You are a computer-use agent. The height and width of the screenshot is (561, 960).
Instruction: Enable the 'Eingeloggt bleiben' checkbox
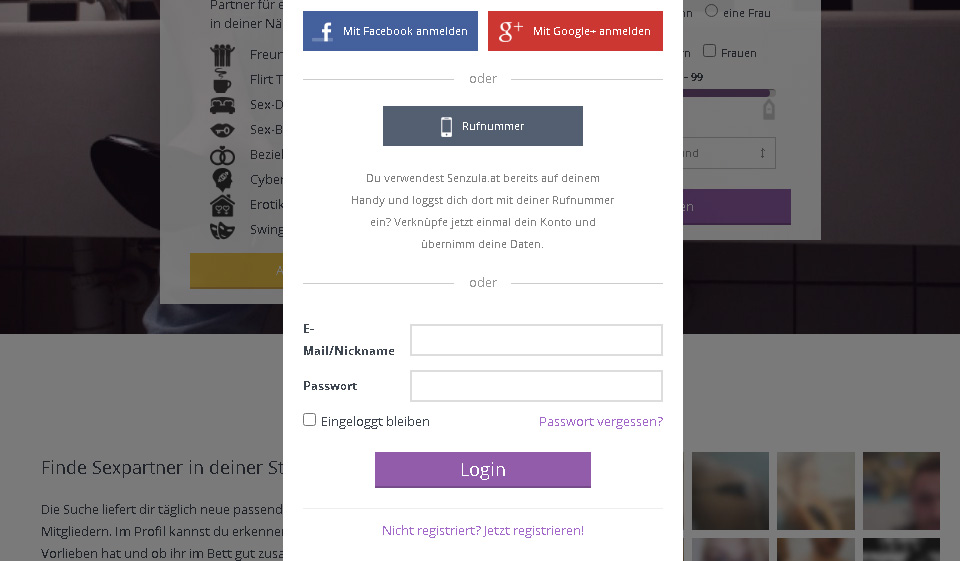click(310, 420)
